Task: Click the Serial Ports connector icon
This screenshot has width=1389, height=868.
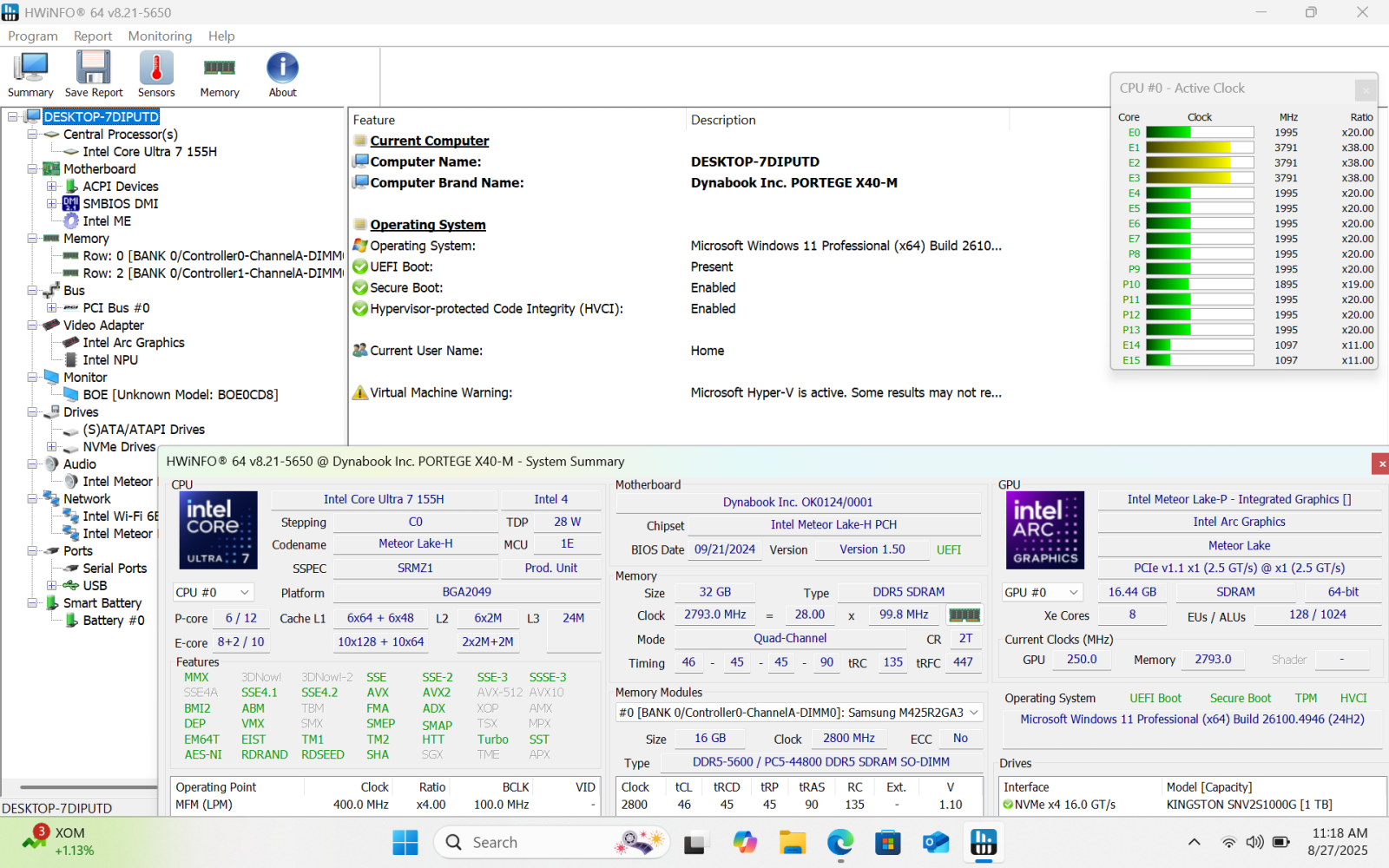Action: click(71, 569)
